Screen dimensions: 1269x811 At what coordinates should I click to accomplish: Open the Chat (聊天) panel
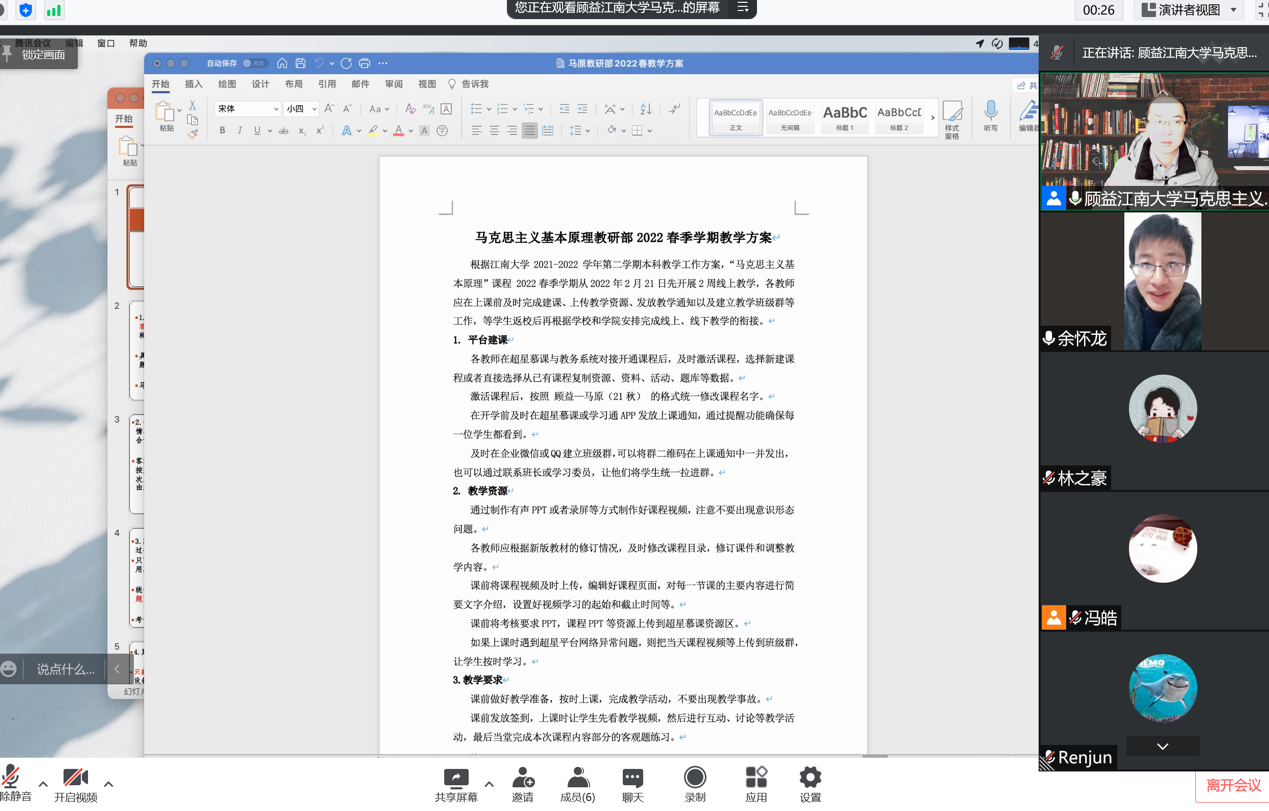point(632,778)
